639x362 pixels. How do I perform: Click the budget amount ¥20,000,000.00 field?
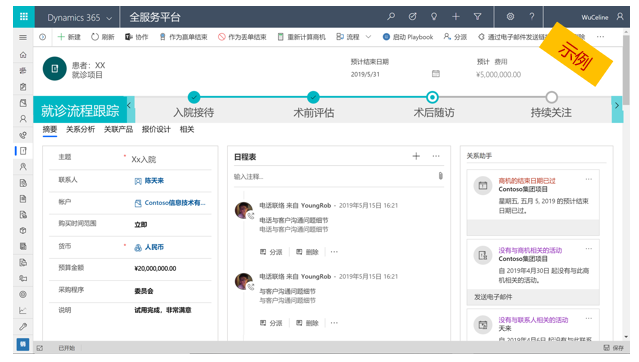click(155, 269)
